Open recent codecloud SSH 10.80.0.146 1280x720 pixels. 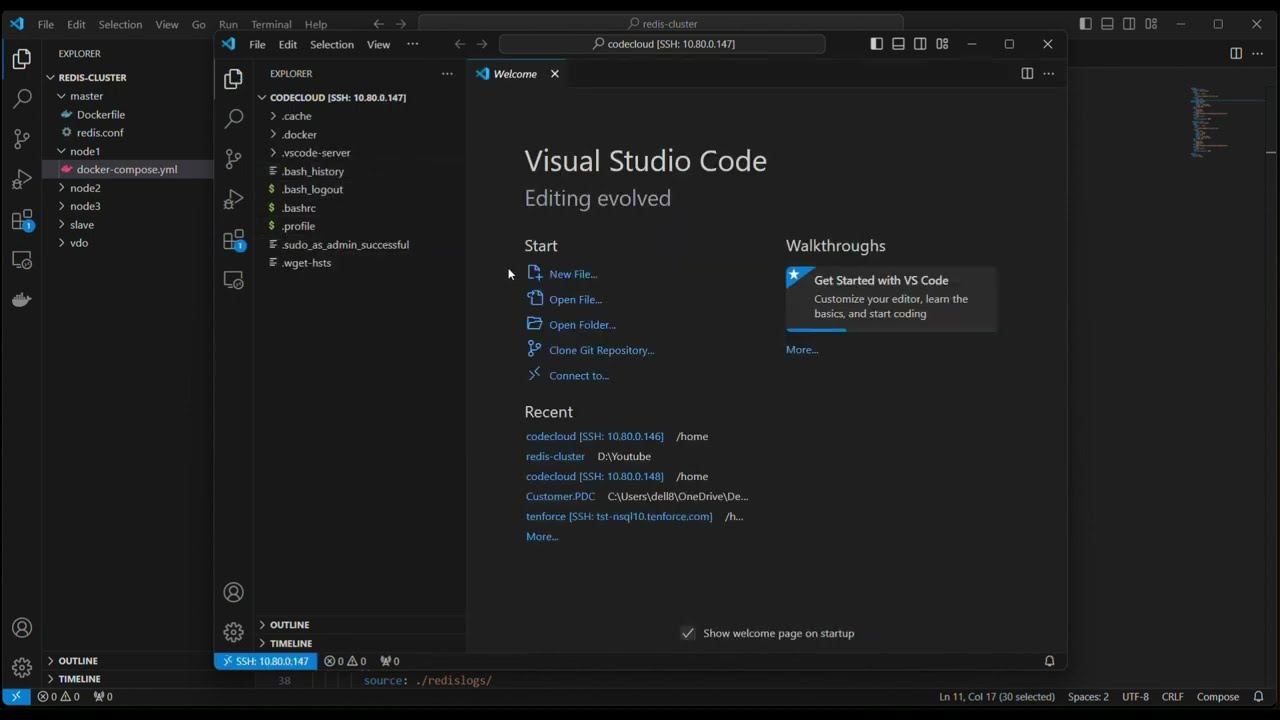click(594, 436)
